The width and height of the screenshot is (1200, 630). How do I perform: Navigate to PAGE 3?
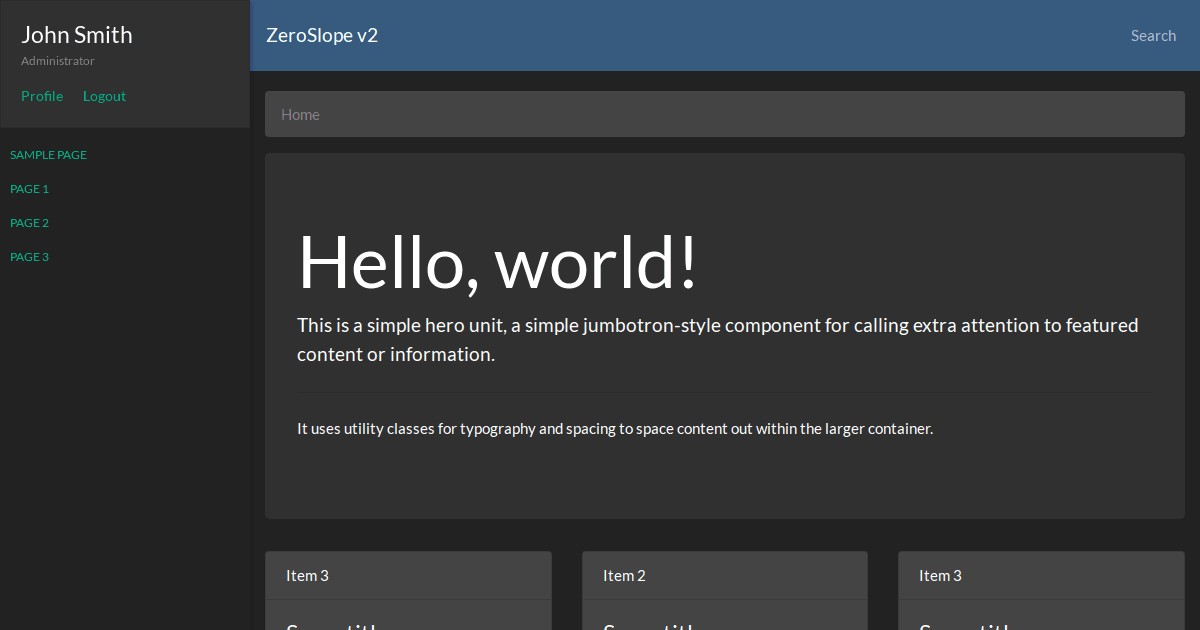click(x=29, y=257)
